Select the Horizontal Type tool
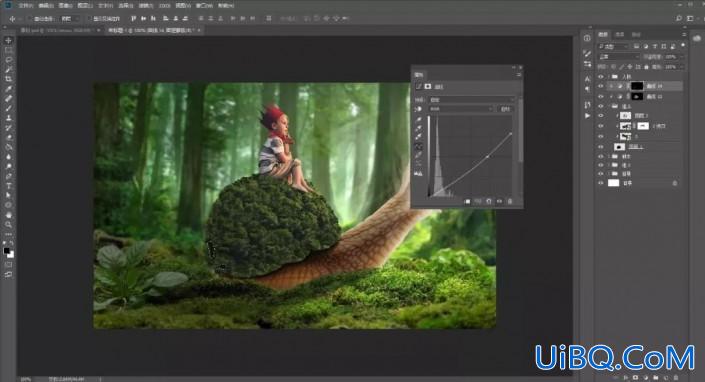Image resolution: width=705 pixels, height=382 pixels. click(x=8, y=186)
